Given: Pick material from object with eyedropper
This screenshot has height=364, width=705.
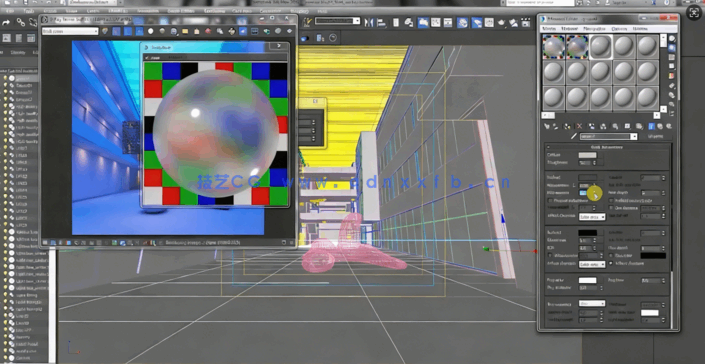Looking at the screenshot, I should tap(574, 136).
